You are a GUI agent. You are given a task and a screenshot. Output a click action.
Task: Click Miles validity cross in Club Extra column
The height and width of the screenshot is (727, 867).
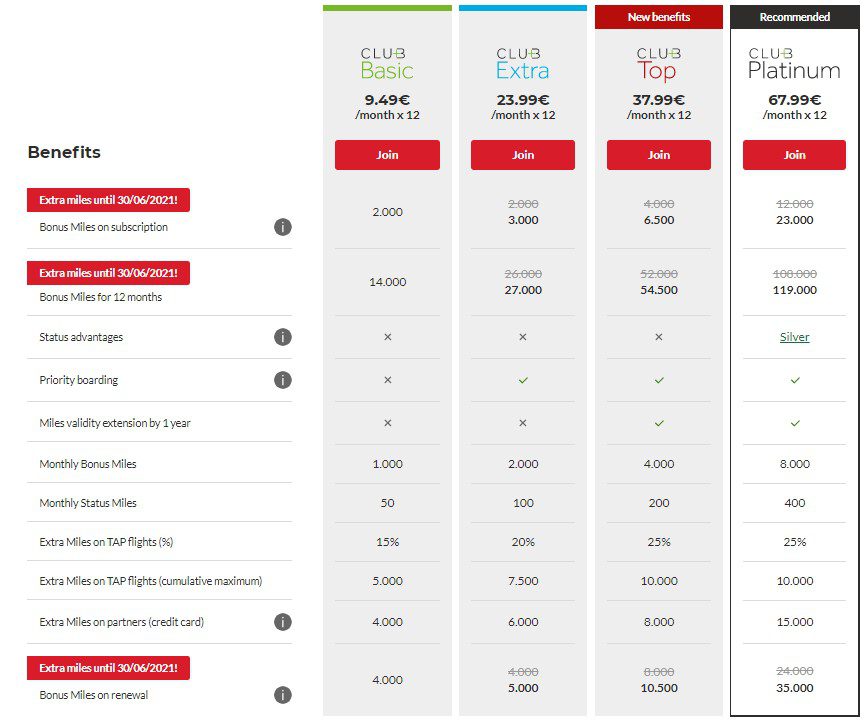pyautogui.click(x=523, y=423)
